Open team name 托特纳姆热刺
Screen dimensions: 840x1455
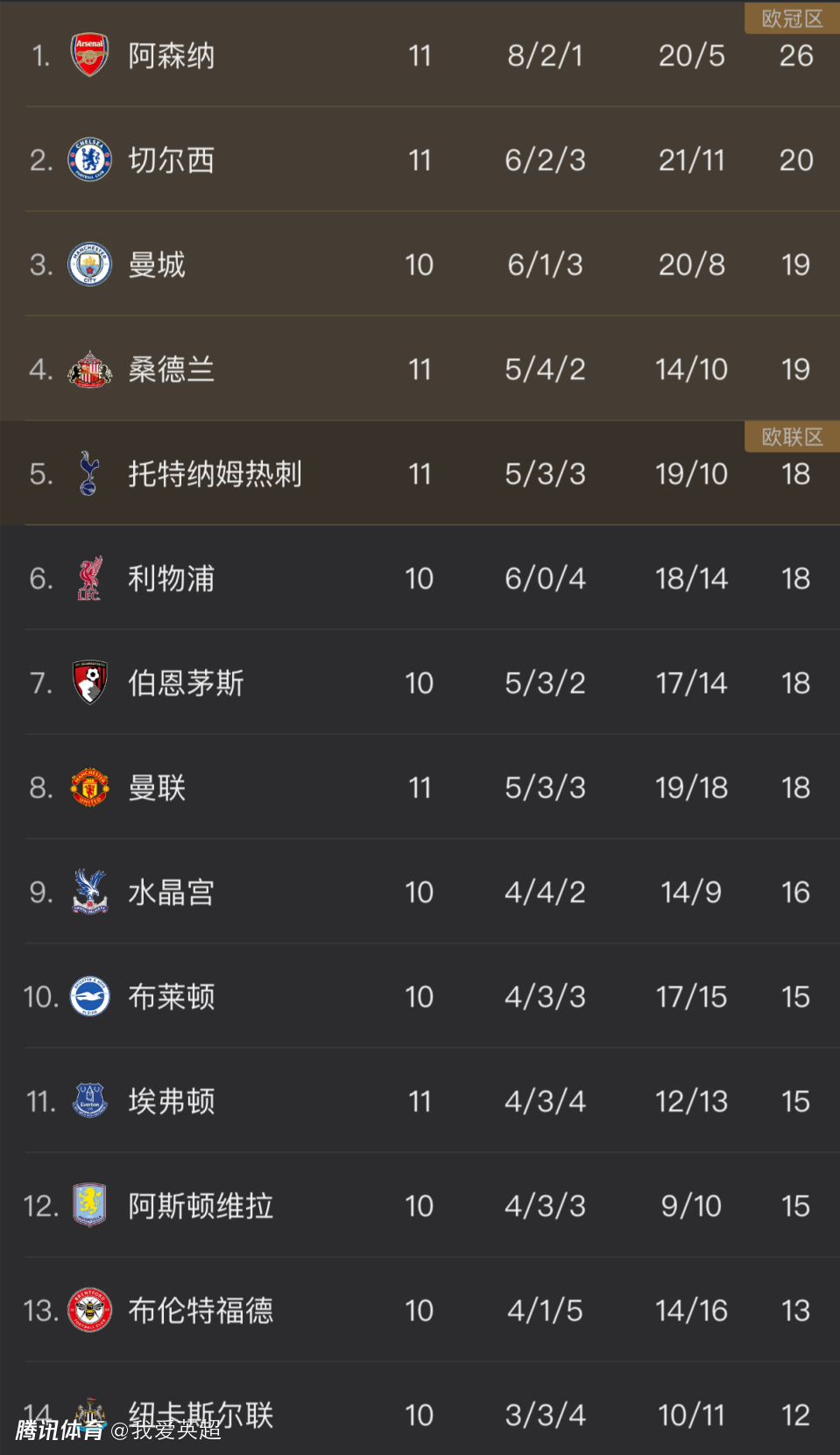tap(215, 474)
